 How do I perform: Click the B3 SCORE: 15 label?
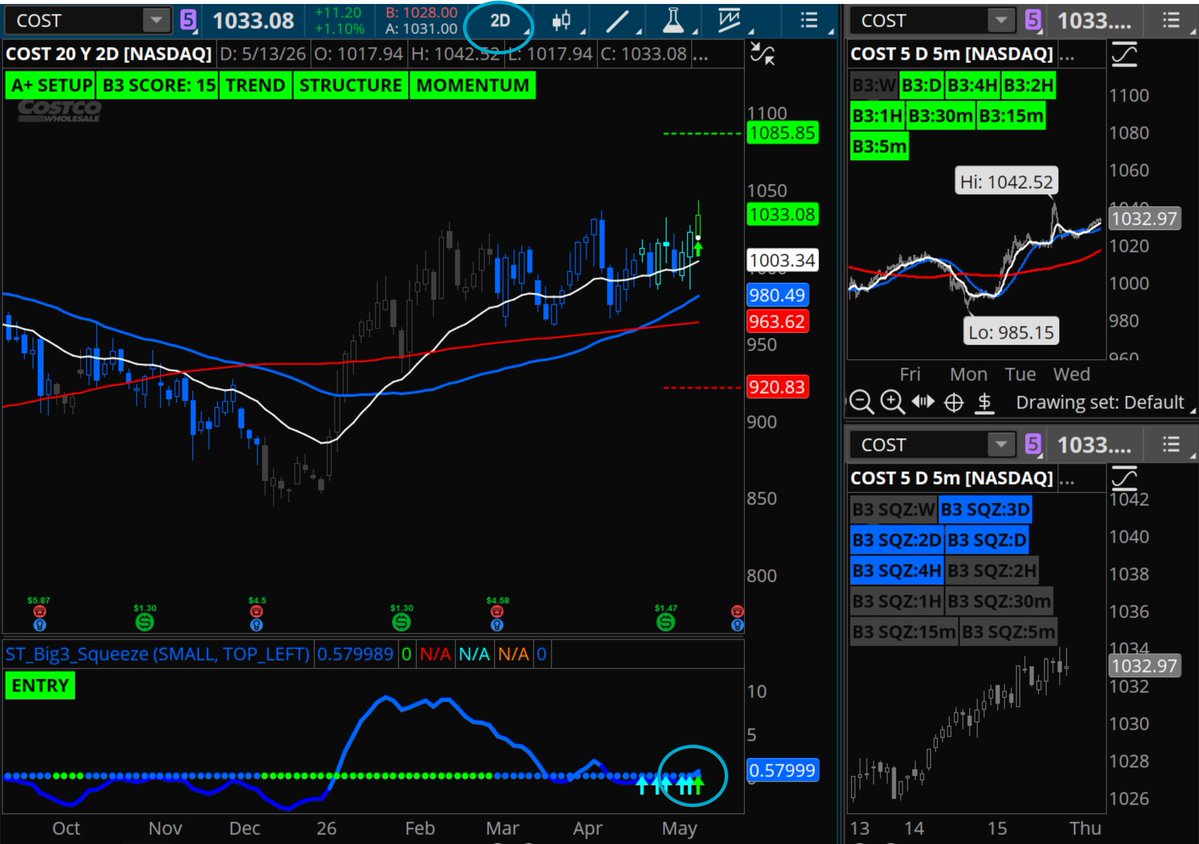click(x=158, y=85)
